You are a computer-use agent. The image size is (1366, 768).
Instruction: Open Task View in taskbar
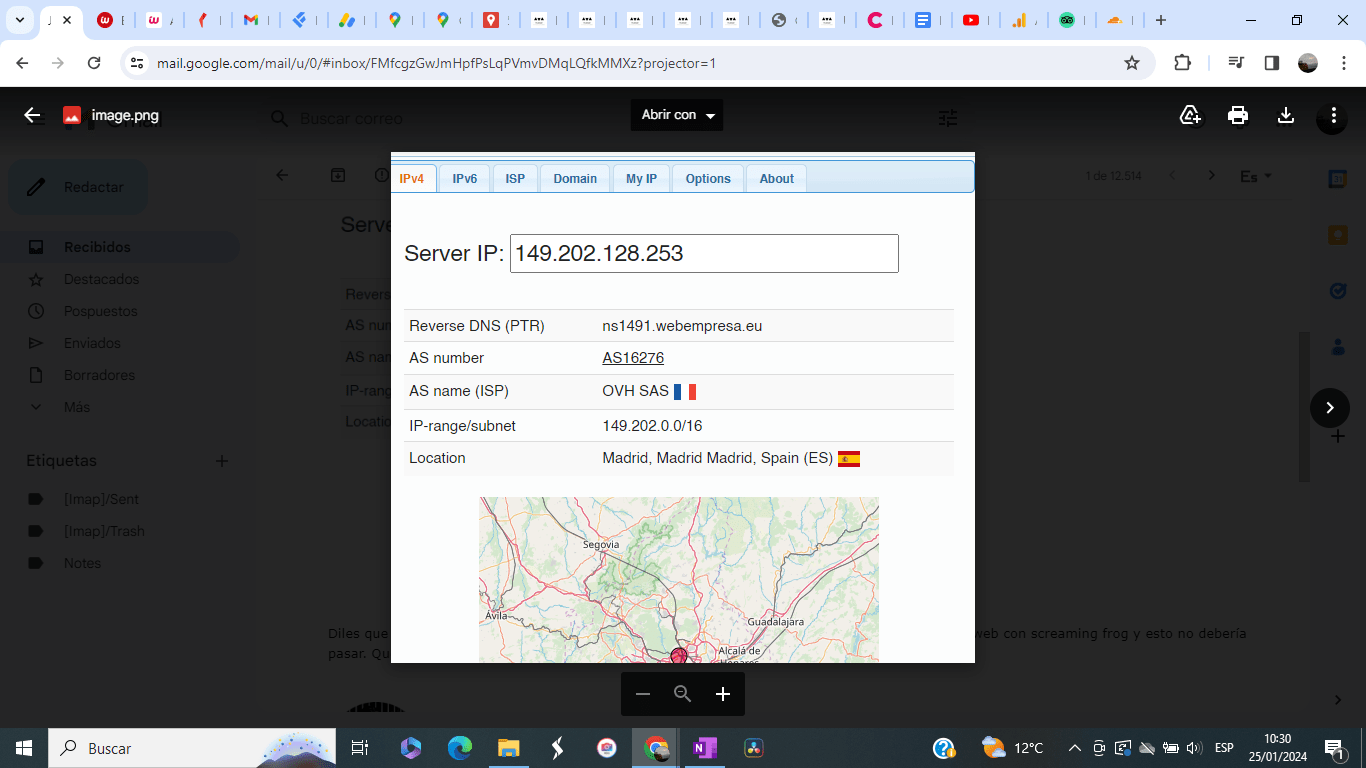[360, 748]
